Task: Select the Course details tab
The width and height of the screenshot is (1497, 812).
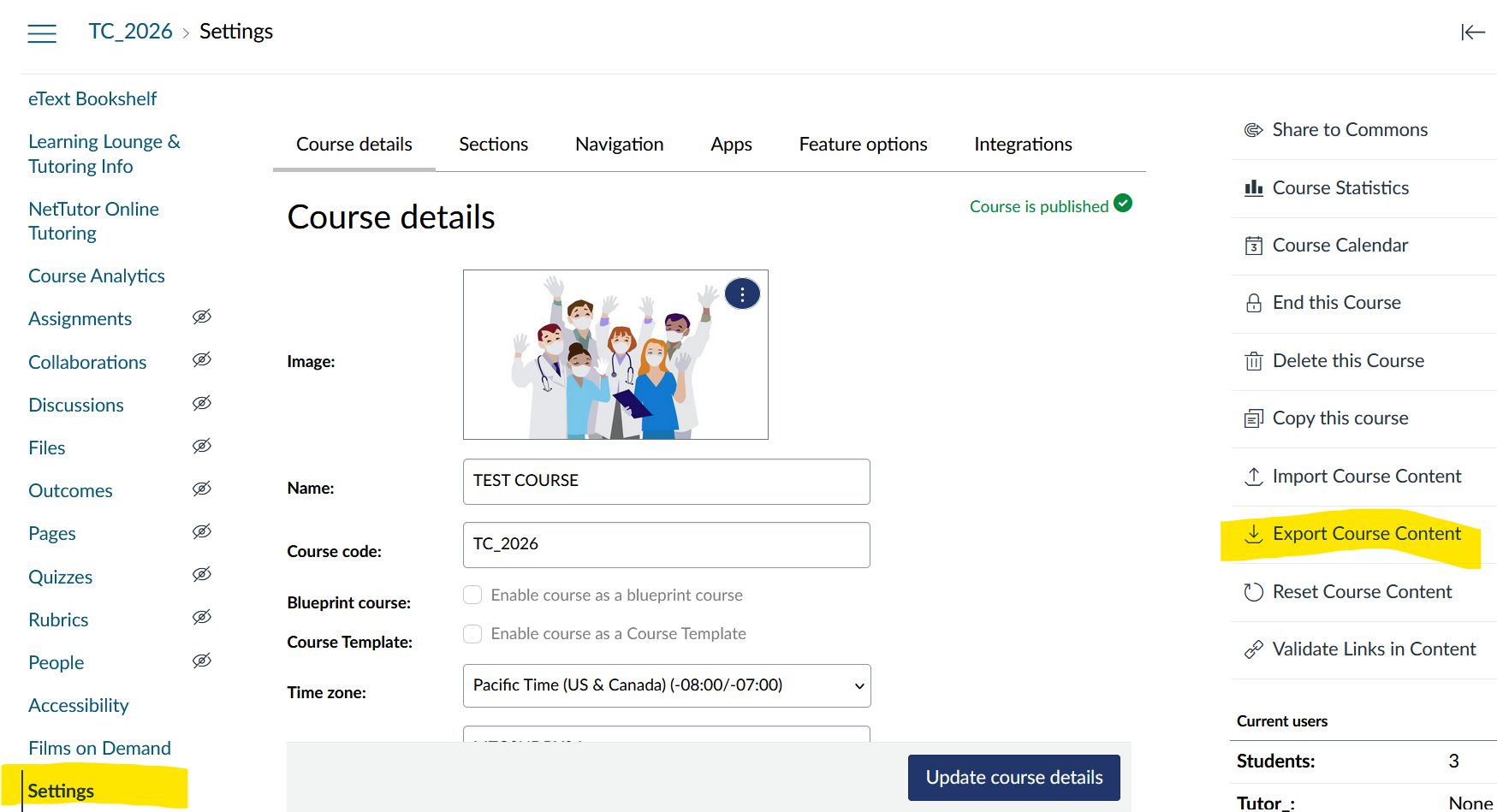Action: (x=354, y=145)
